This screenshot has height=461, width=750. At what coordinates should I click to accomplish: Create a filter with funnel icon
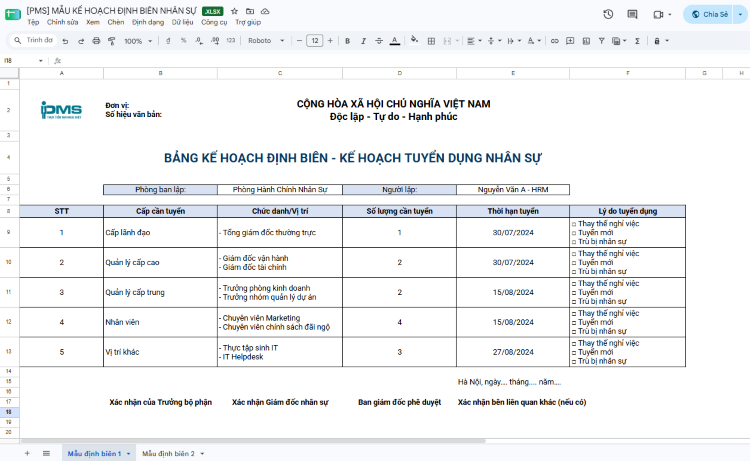click(x=601, y=41)
